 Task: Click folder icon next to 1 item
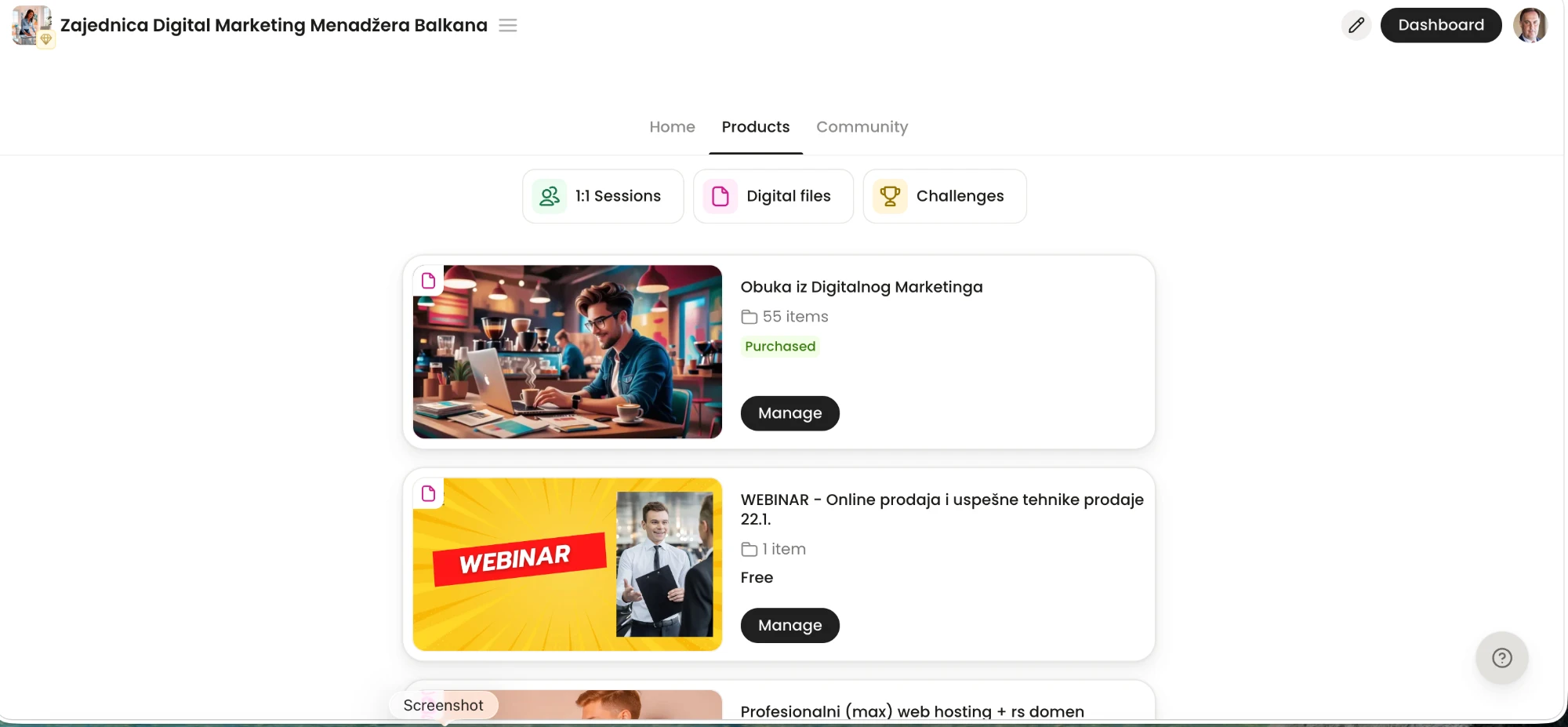[749, 550]
